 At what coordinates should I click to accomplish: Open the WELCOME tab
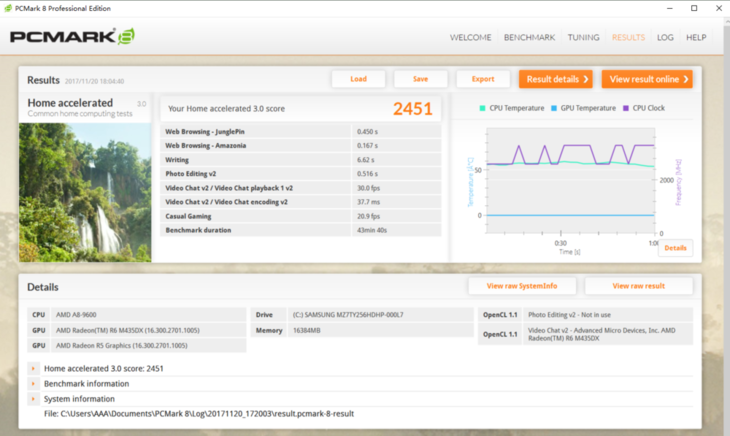[x=470, y=38]
